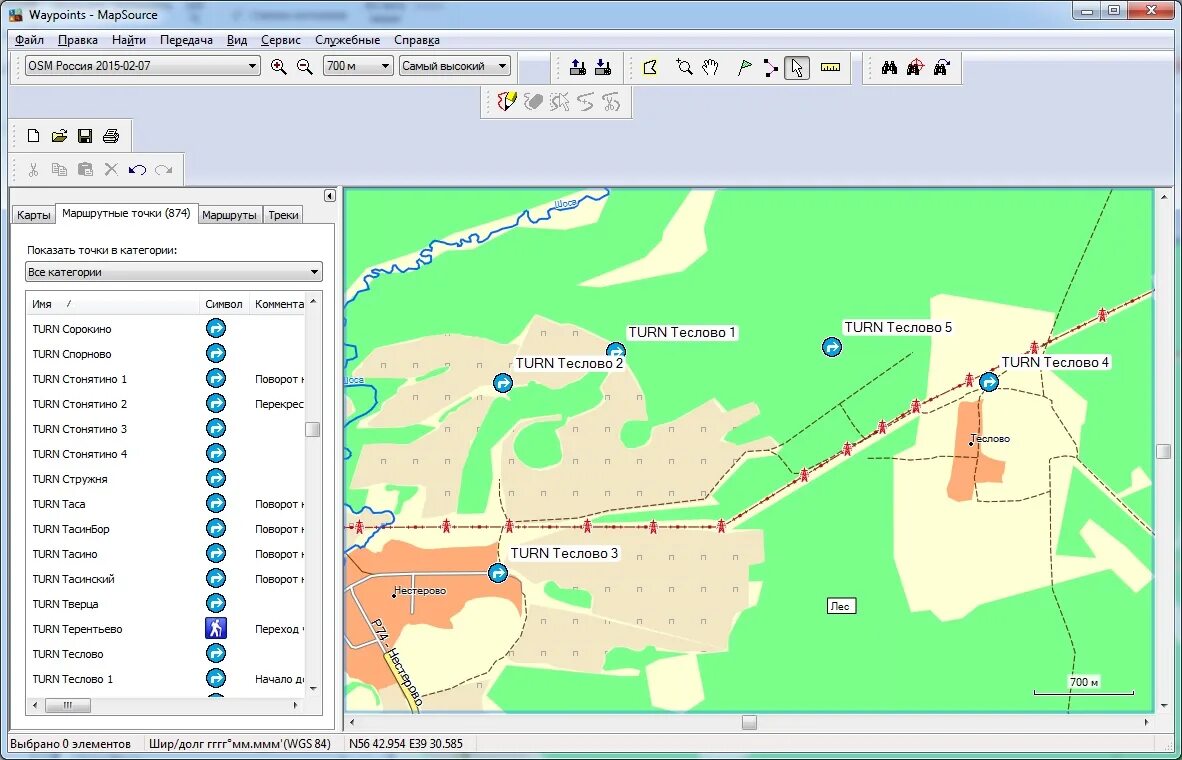Activate the Route creation tool
The width and height of the screenshot is (1182, 760).
click(x=770, y=67)
